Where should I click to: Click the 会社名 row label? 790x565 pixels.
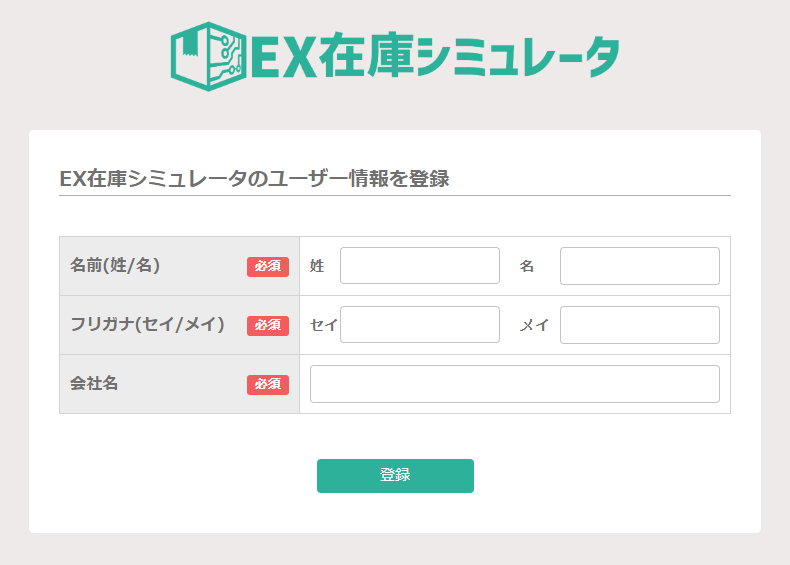pyautogui.click(x=94, y=383)
